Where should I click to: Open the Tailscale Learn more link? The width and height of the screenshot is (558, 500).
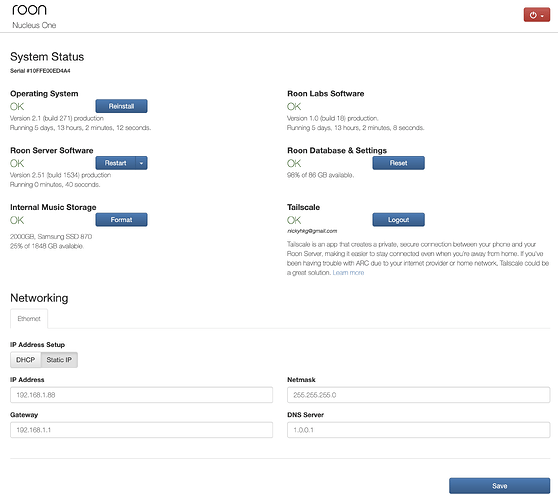(x=348, y=273)
